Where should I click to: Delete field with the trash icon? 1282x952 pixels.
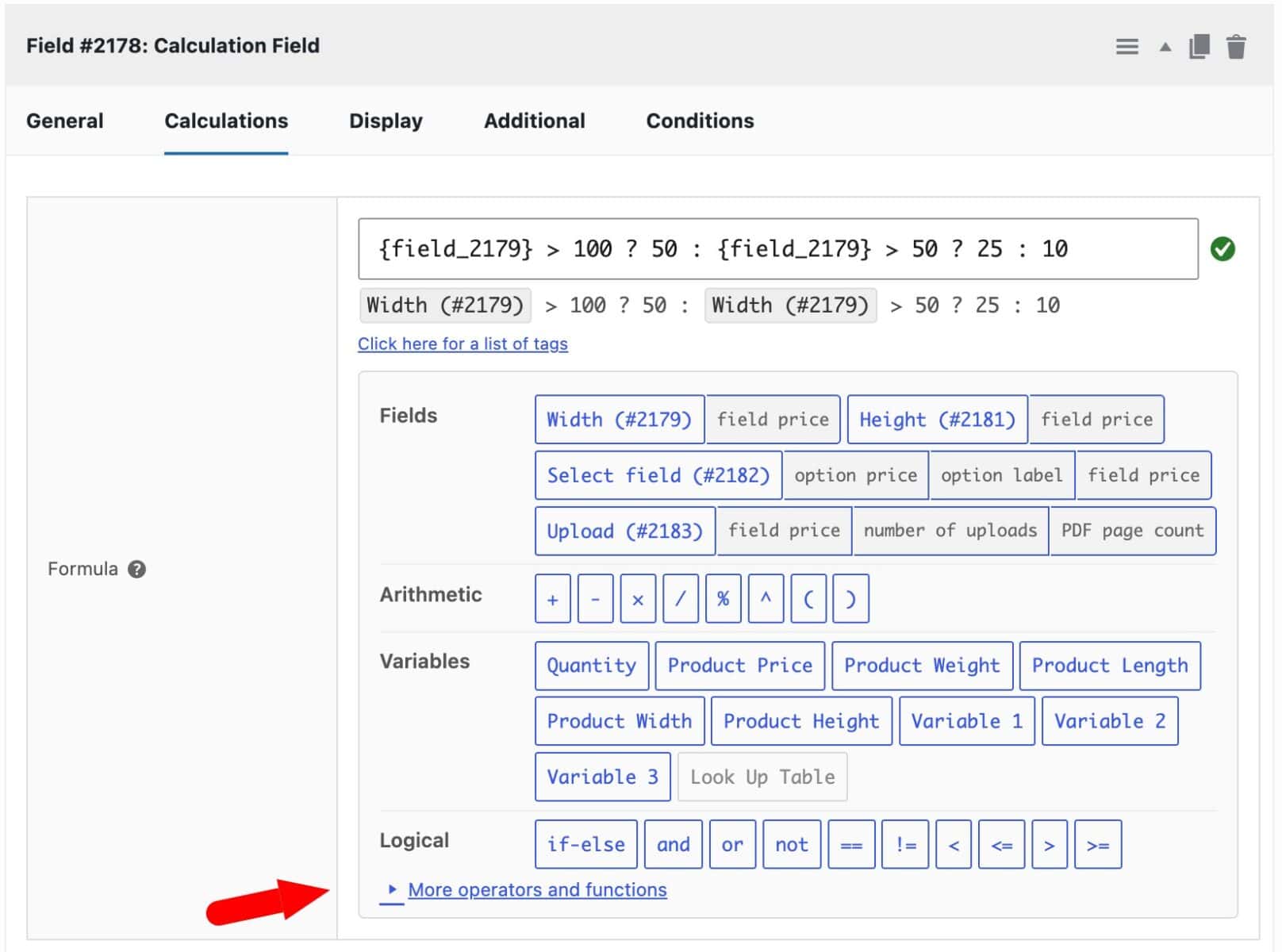[x=1236, y=47]
